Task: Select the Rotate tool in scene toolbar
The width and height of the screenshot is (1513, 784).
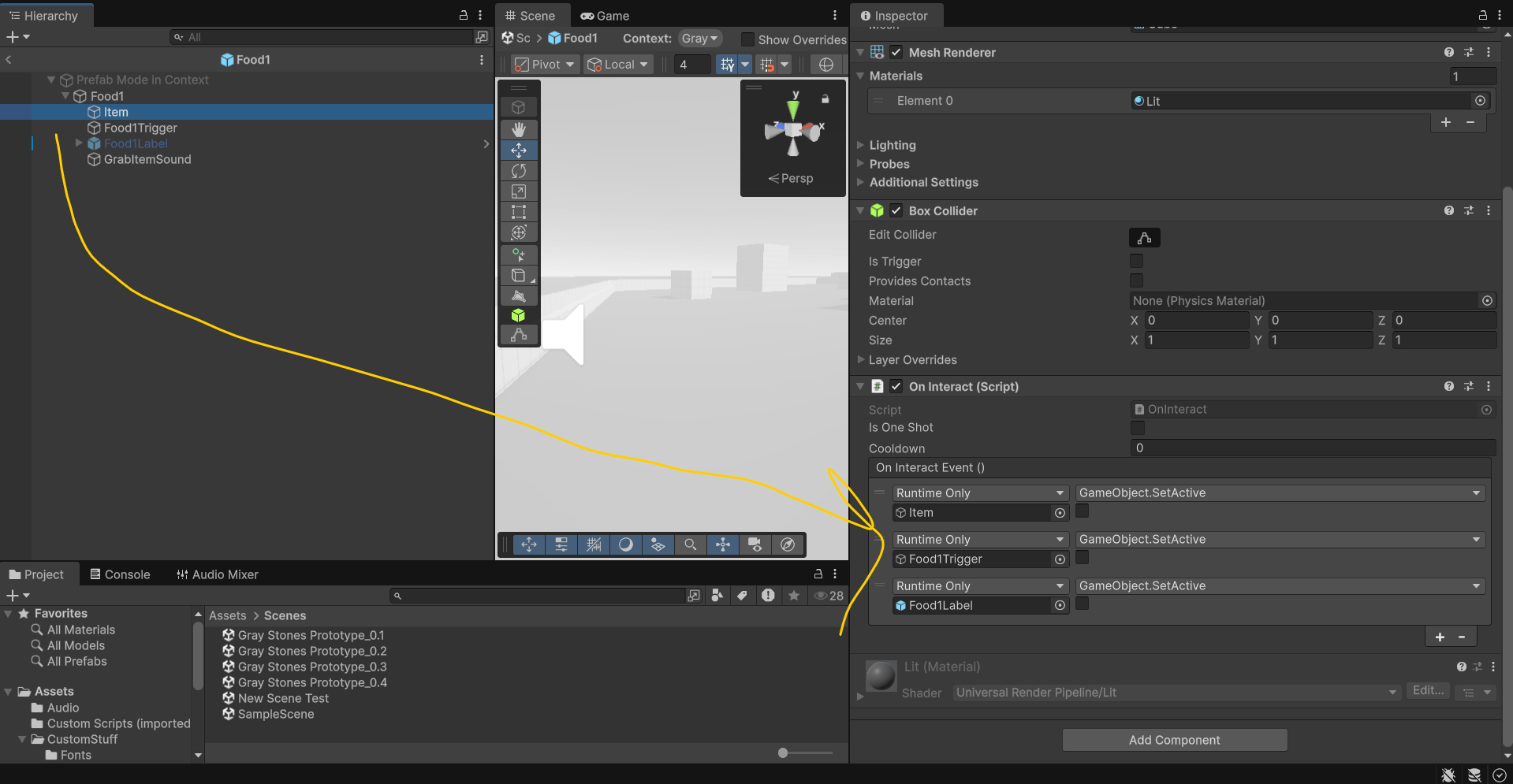Action: [519, 171]
